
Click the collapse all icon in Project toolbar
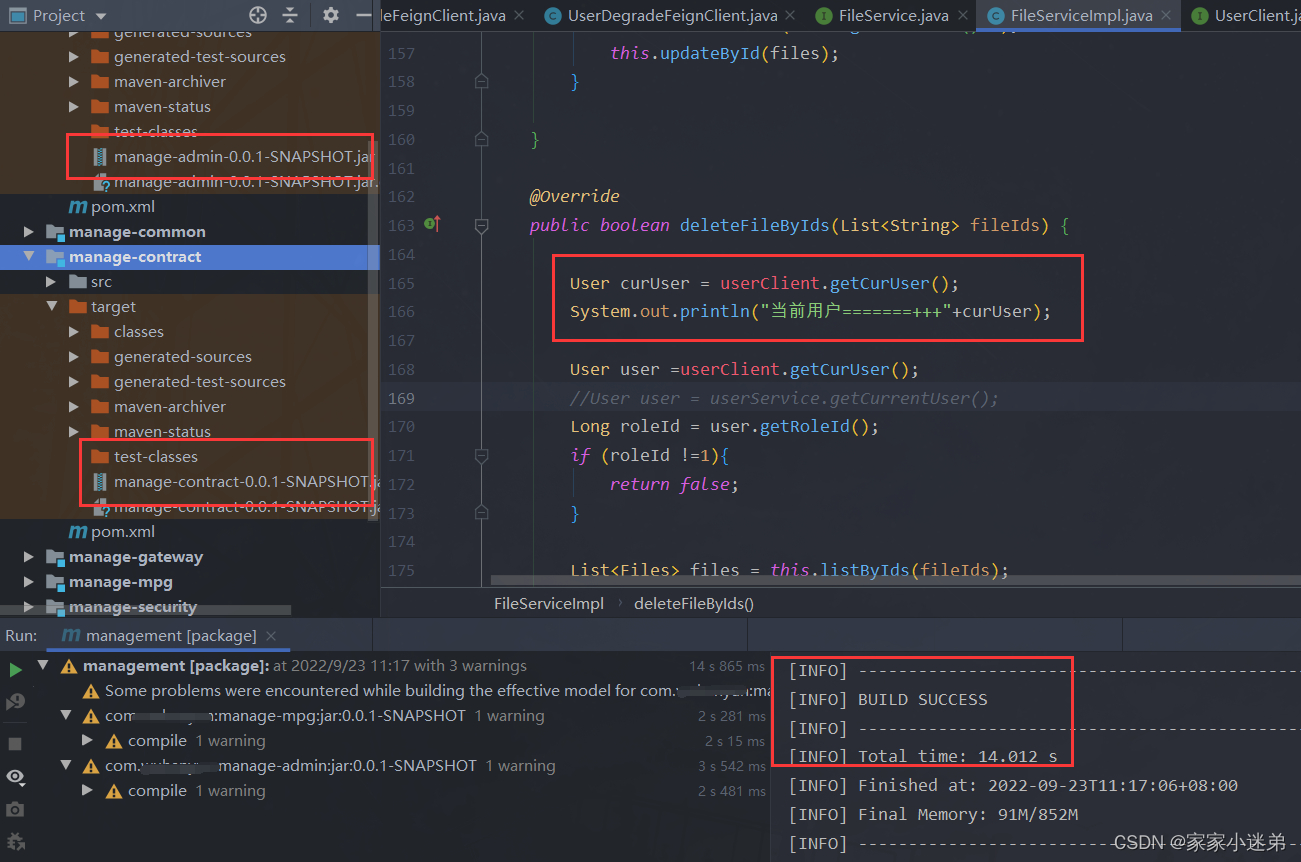(x=290, y=15)
